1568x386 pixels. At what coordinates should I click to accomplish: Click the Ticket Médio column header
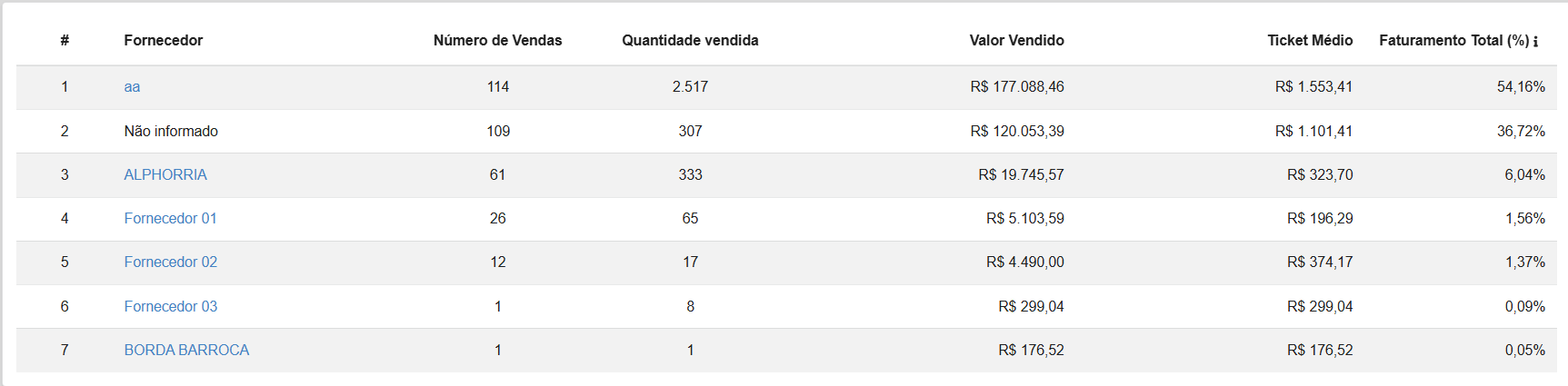pos(1310,40)
